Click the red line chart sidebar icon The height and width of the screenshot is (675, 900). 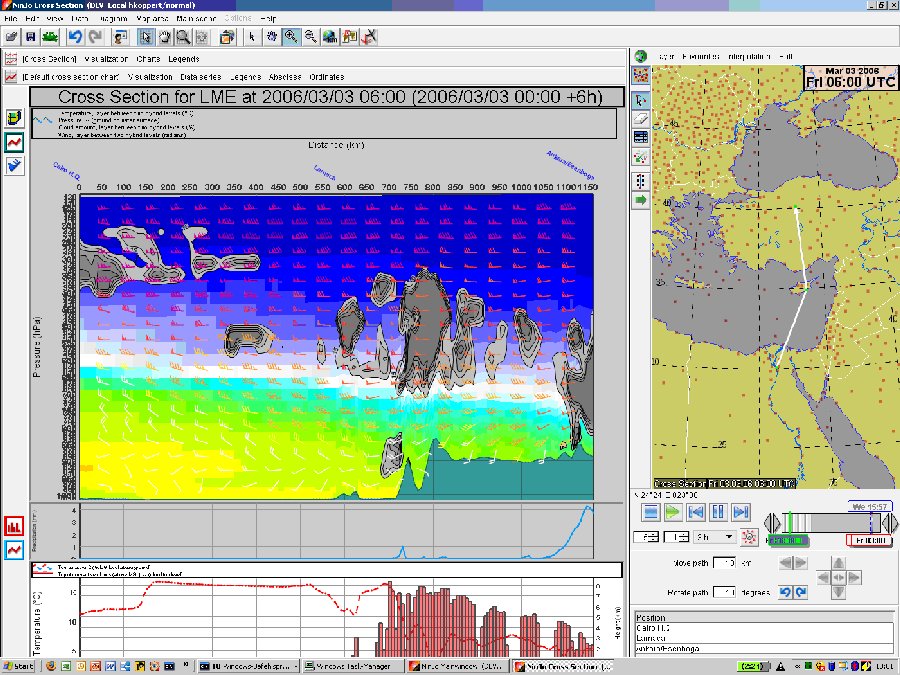pyautogui.click(x=14, y=142)
